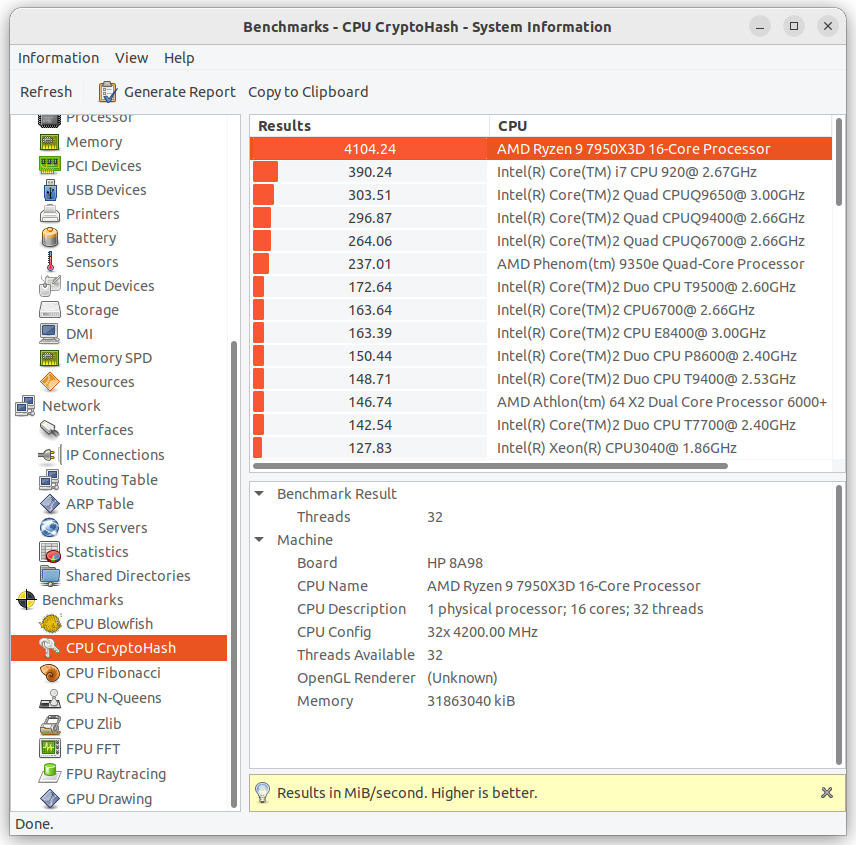This screenshot has width=856, height=845.
Task: Open the ARP Table icon
Action: pyautogui.click(x=49, y=504)
